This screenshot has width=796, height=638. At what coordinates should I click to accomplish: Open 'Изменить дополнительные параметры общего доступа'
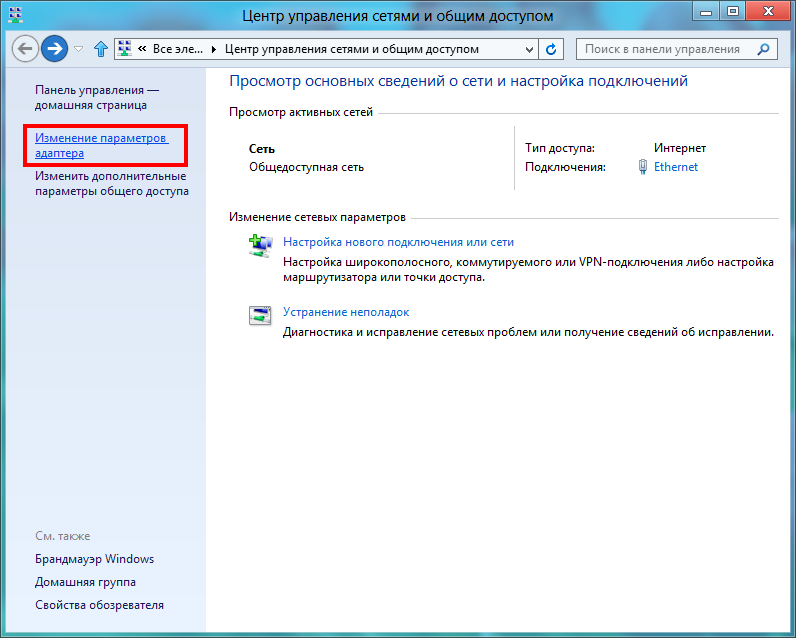(112, 183)
